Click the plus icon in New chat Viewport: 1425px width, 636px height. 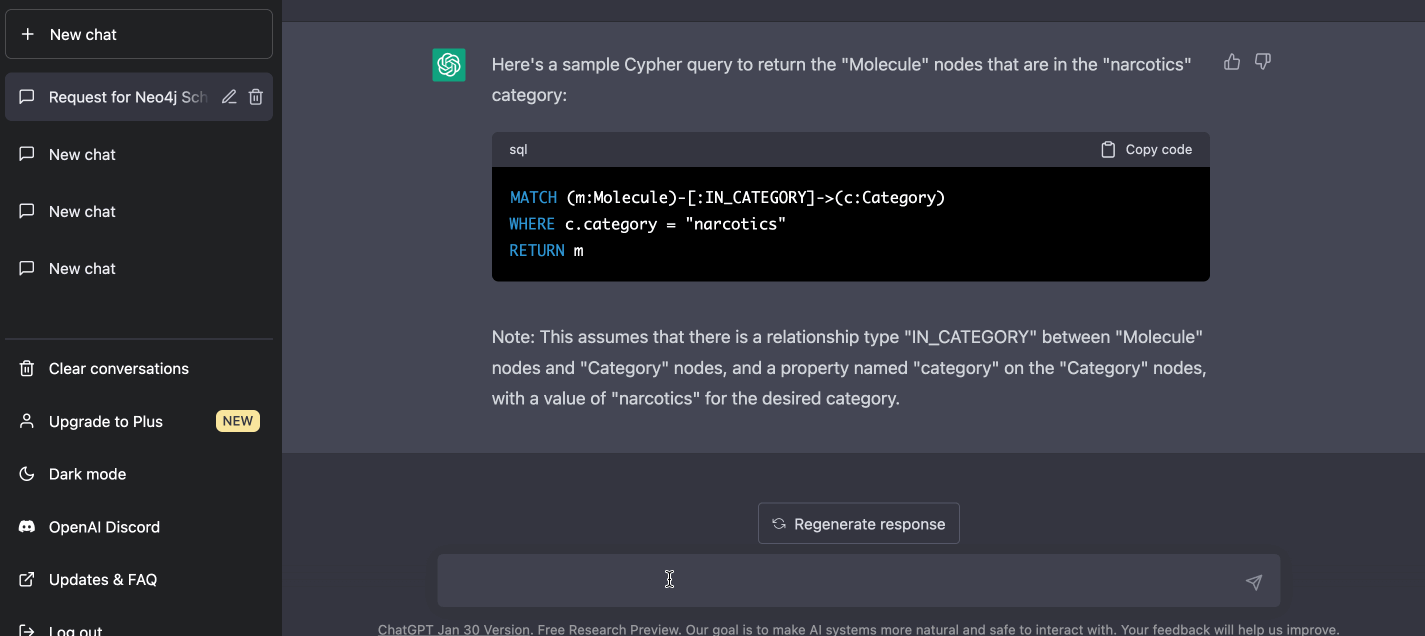28,34
